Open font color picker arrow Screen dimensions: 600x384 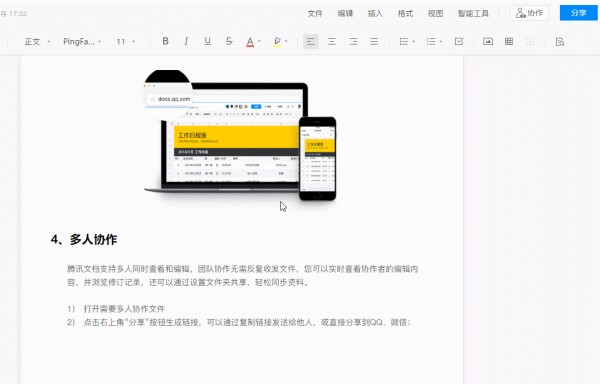259,41
